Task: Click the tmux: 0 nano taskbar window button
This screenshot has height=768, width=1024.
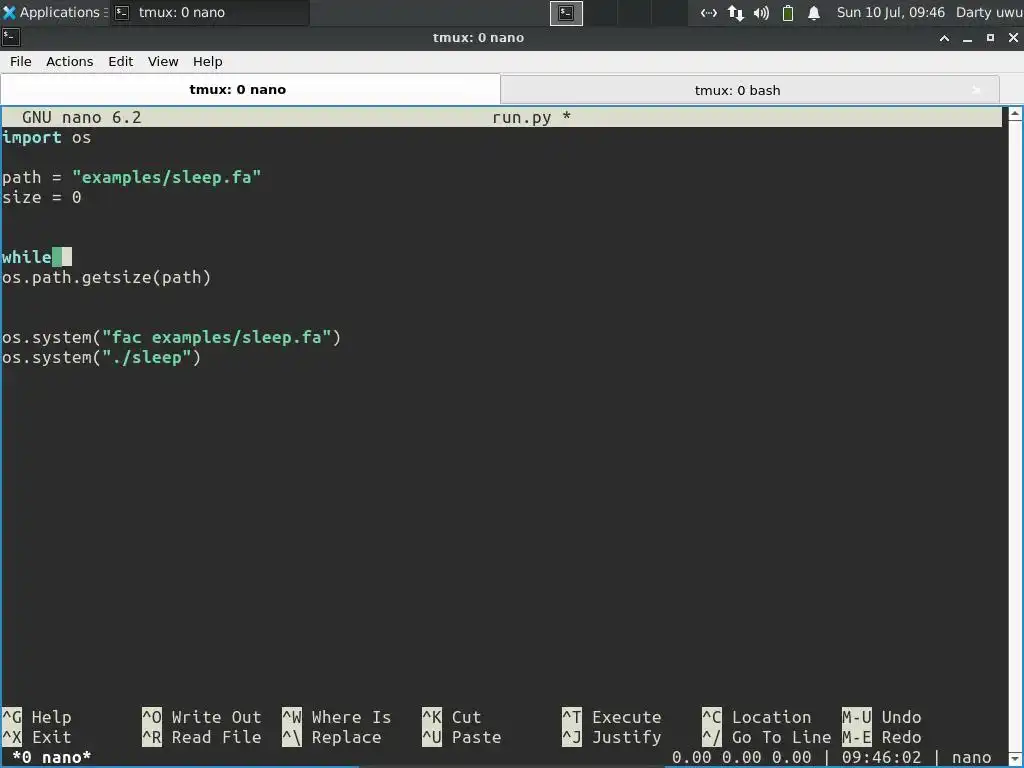Action: [209, 12]
